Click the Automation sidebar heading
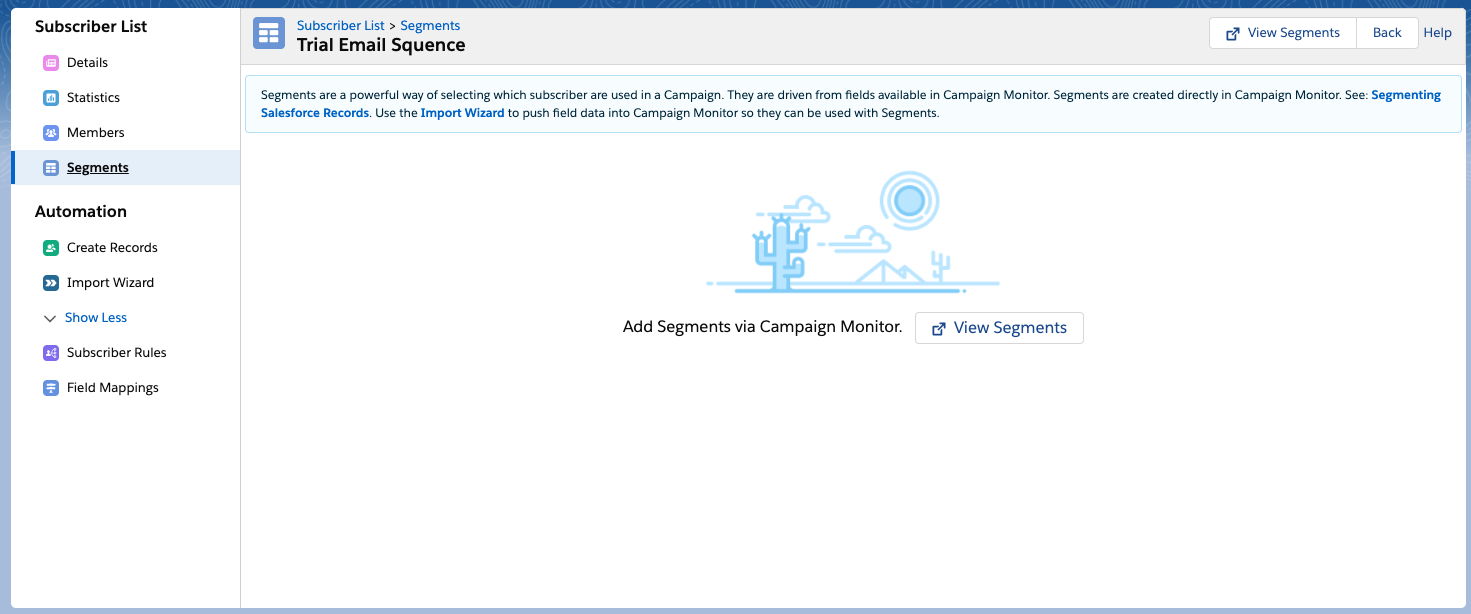The height and width of the screenshot is (614, 1471). pos(81,212)
